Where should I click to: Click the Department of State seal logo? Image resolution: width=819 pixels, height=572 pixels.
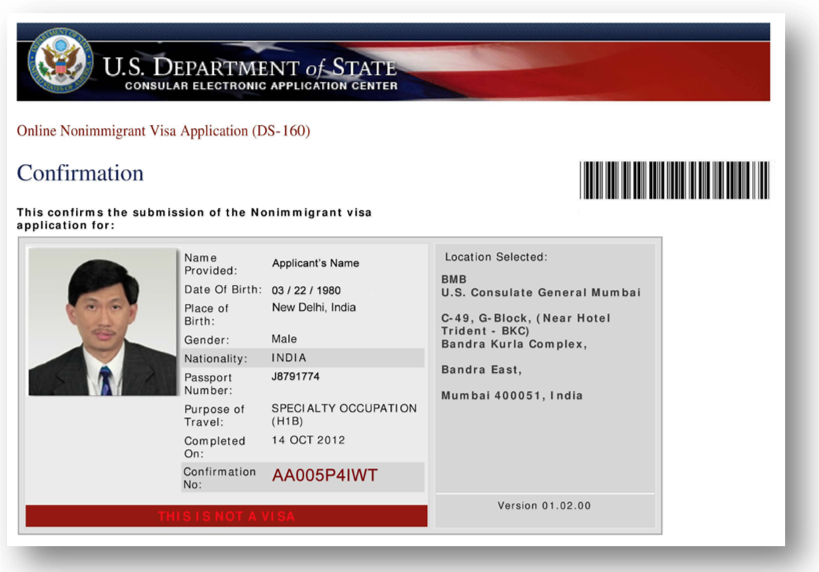[x=61, y=60]
